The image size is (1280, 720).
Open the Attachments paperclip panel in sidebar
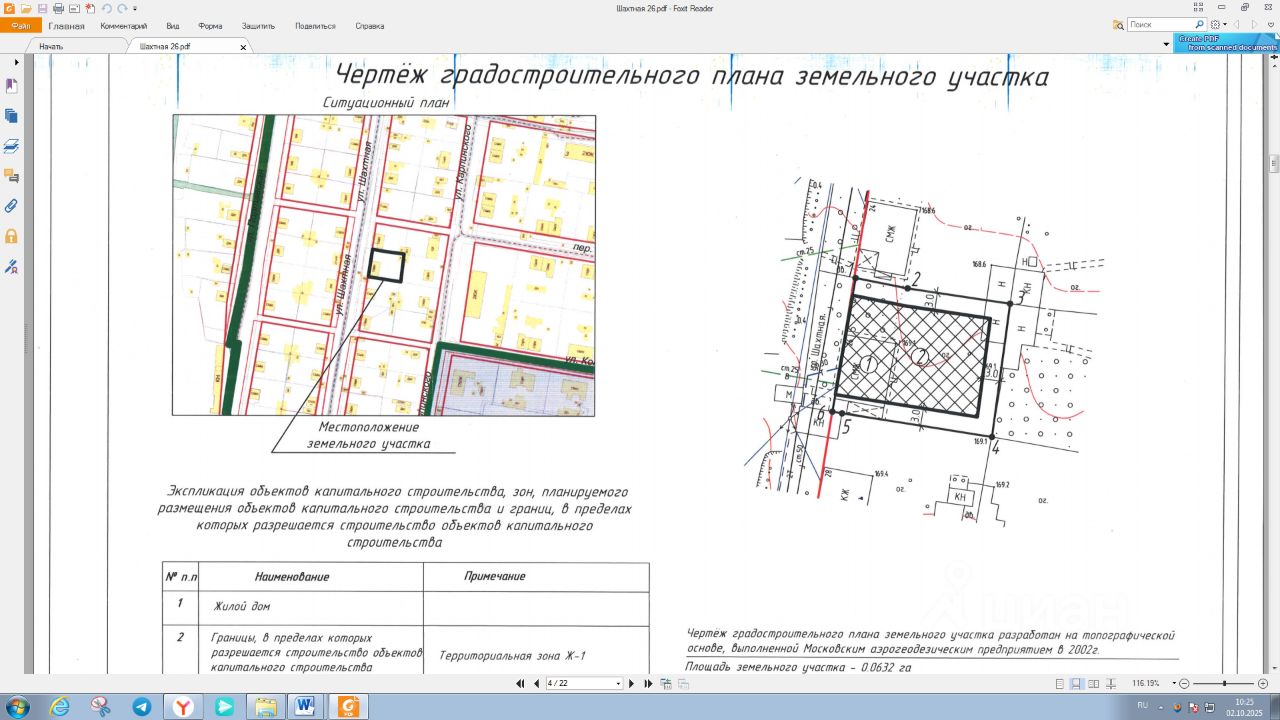[x=12, y=206]
